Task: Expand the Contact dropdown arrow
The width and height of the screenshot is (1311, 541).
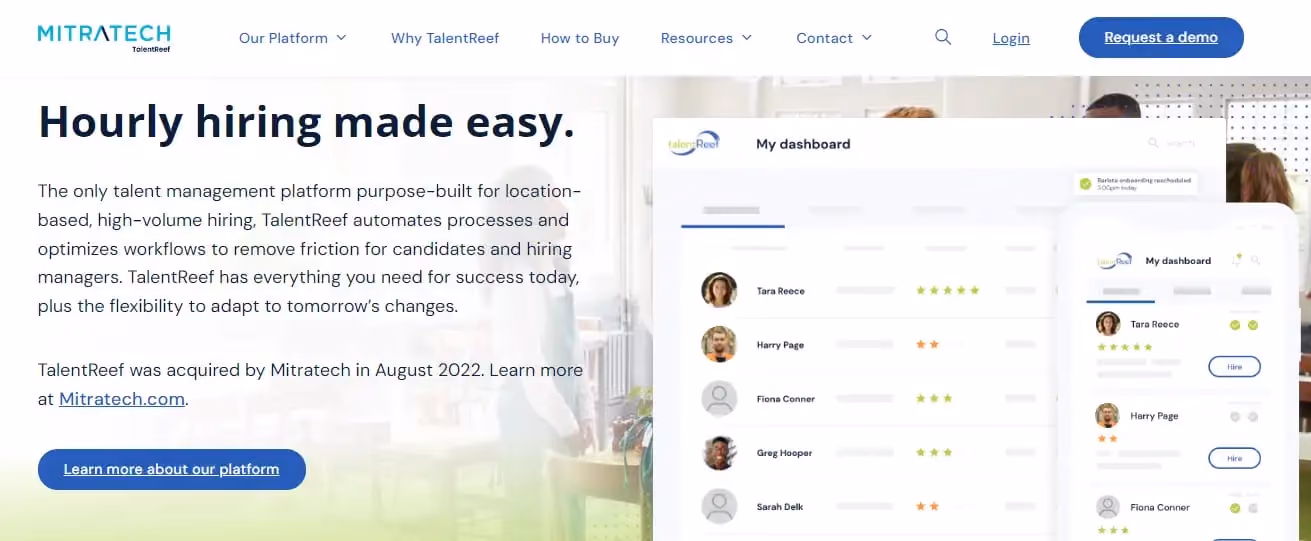Action: coord(866,37)
